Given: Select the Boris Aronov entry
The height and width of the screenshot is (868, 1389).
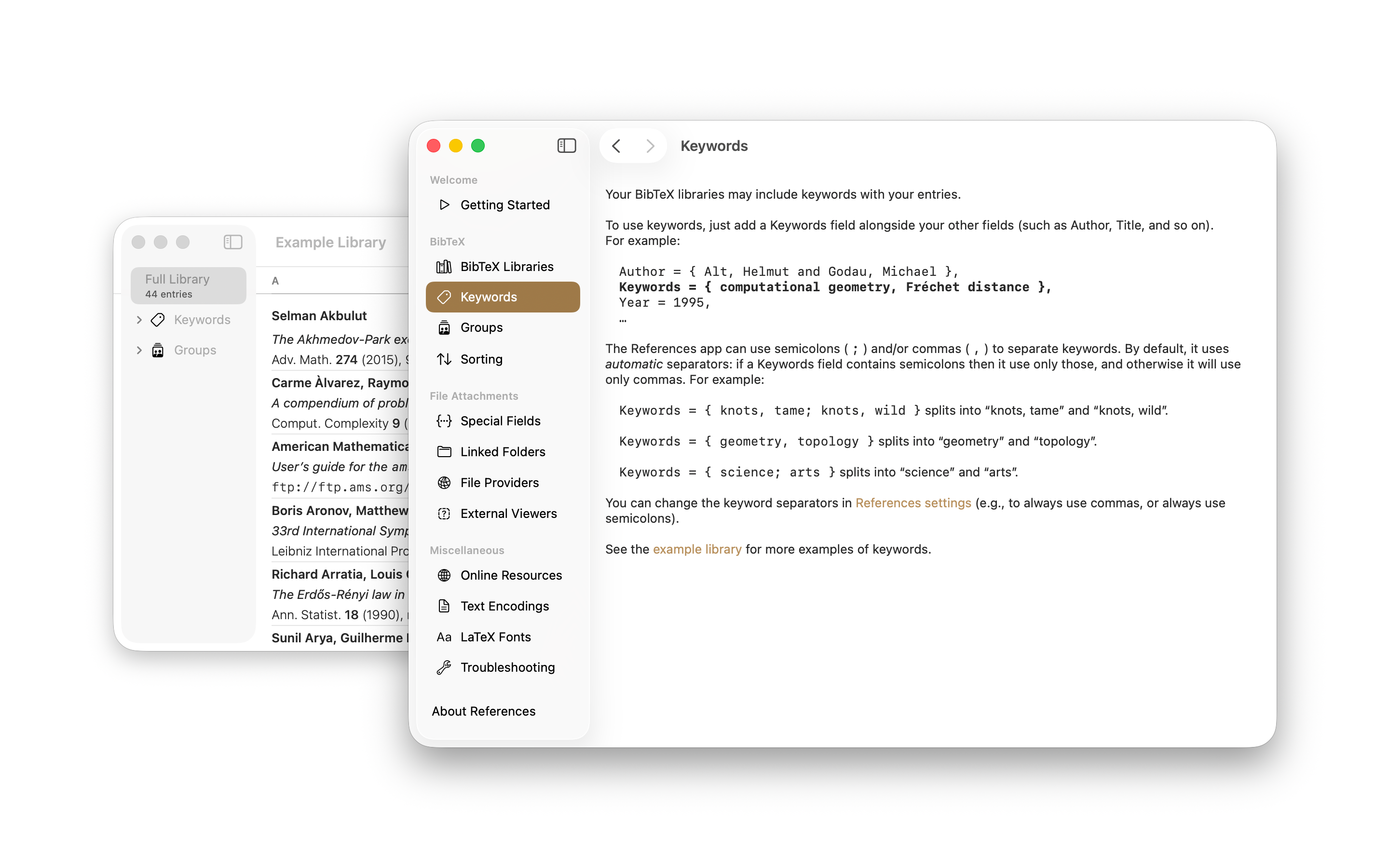Looking at the screenshot, I should point(340,530).
